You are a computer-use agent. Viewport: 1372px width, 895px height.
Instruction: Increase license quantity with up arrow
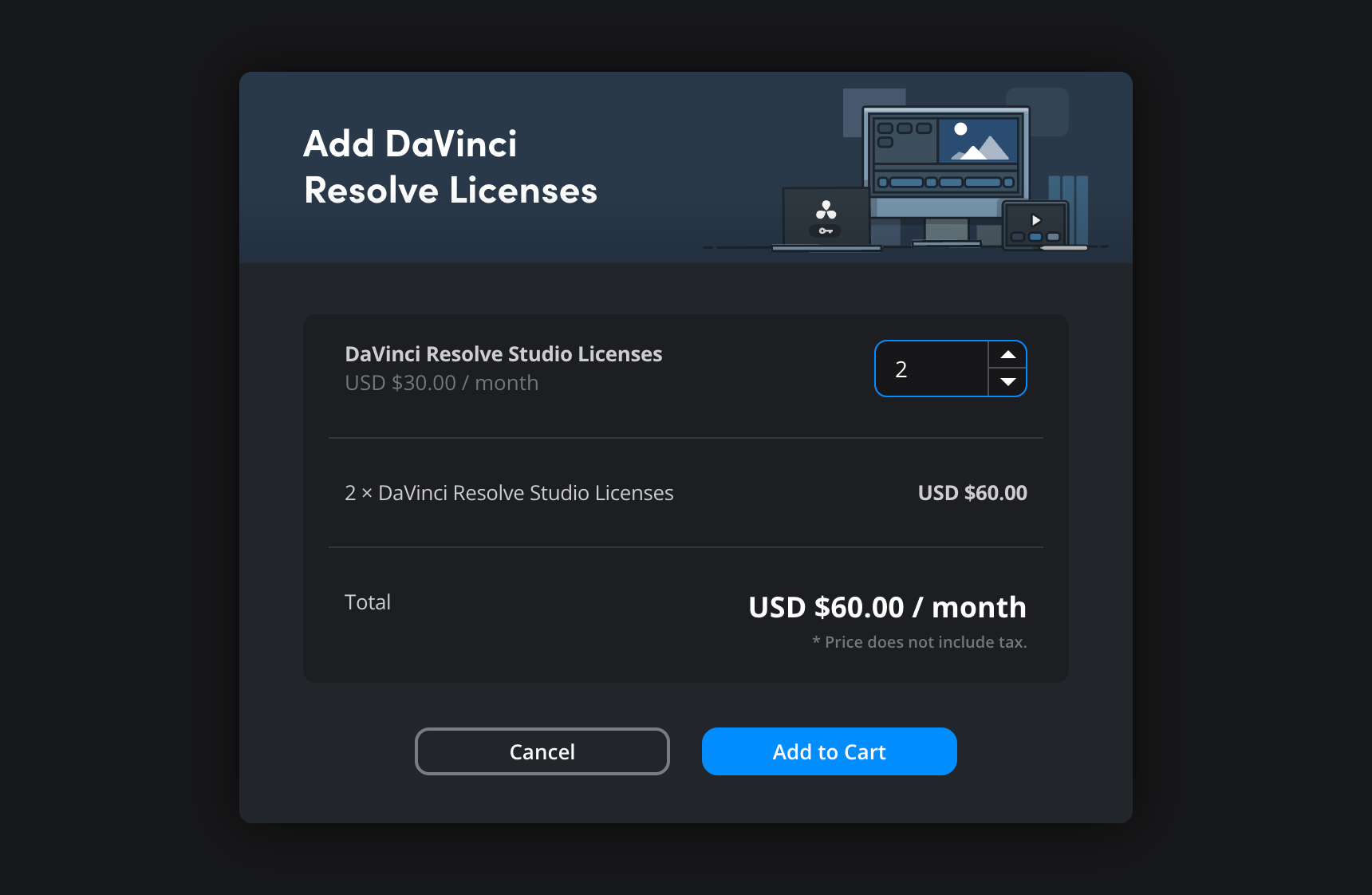[x=1007, y=355]
